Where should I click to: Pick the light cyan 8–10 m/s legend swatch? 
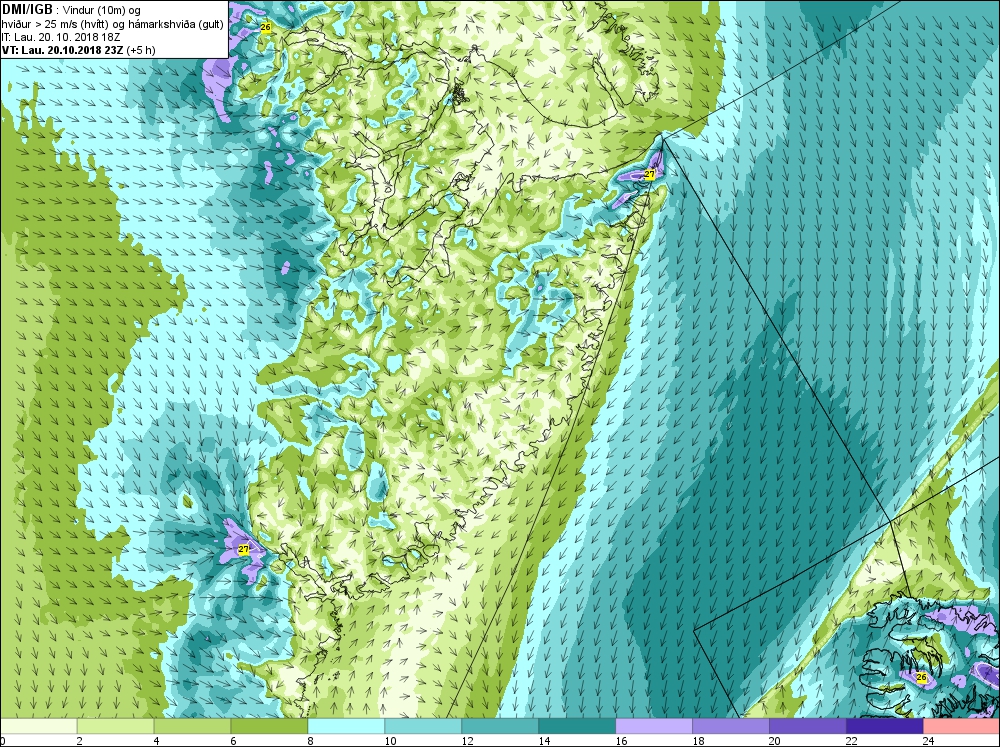(346, 727)
